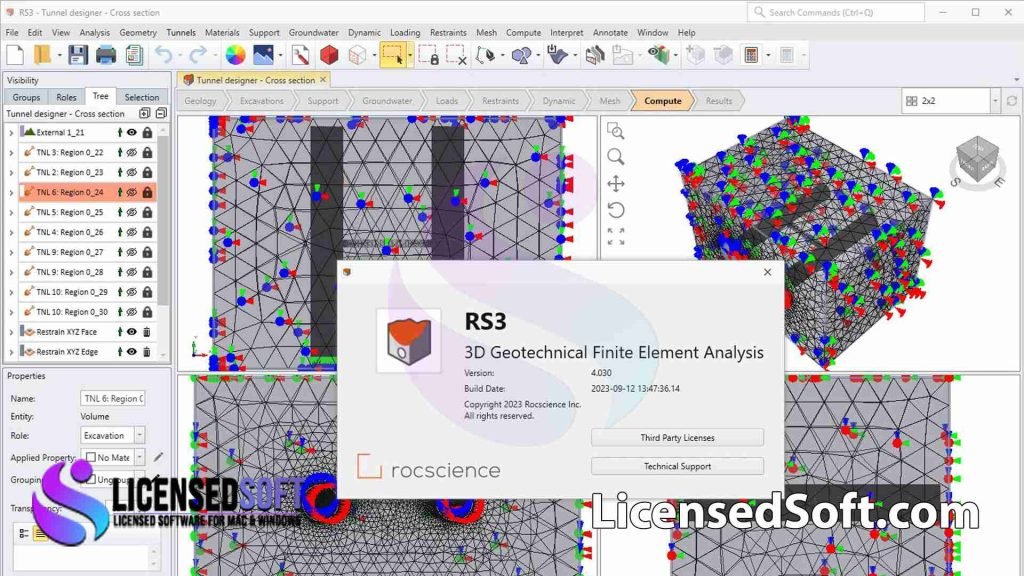Click the 3D orientation view cube
The image size is (1024, 576).
976,161
